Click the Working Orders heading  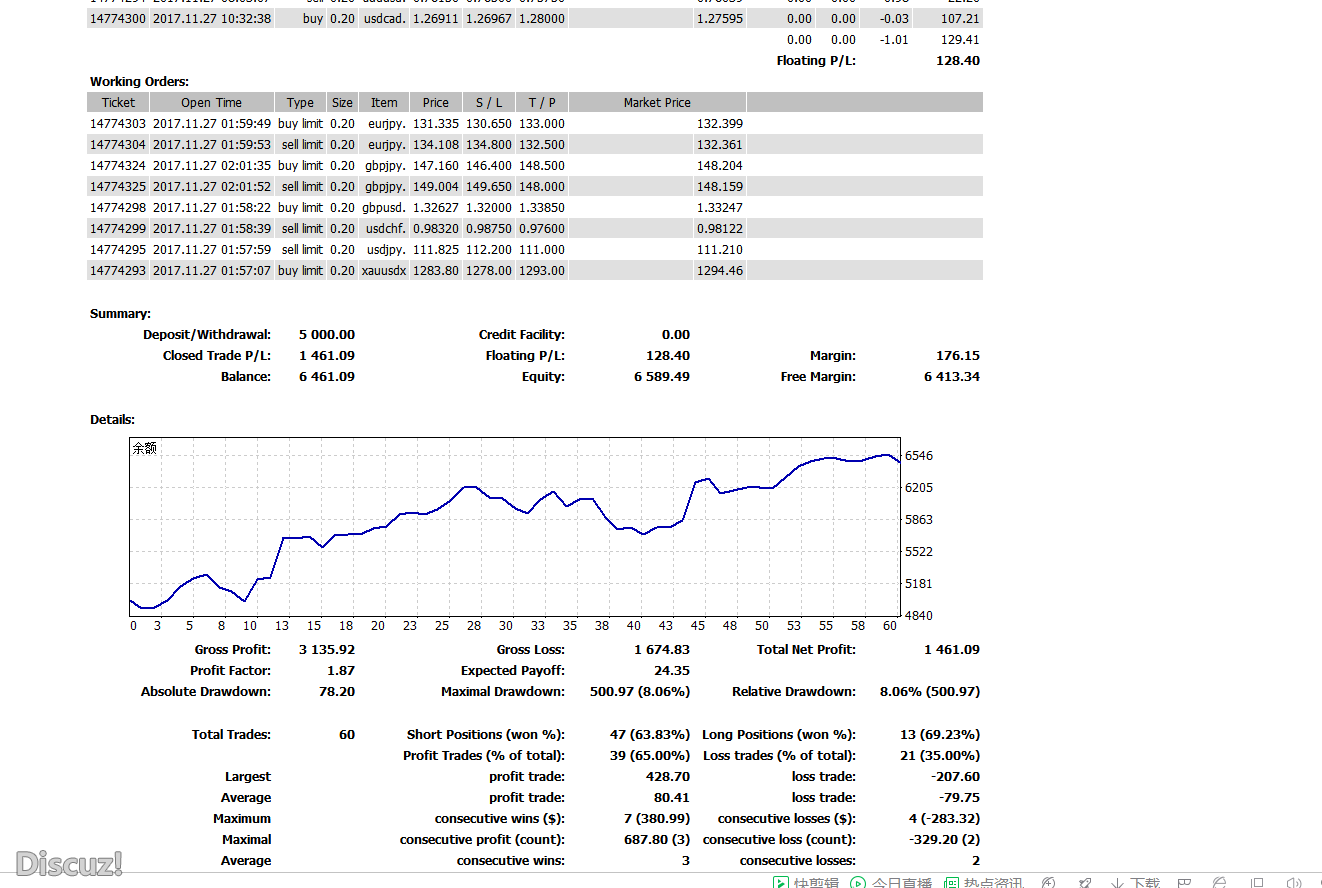(x=139, y=81)
